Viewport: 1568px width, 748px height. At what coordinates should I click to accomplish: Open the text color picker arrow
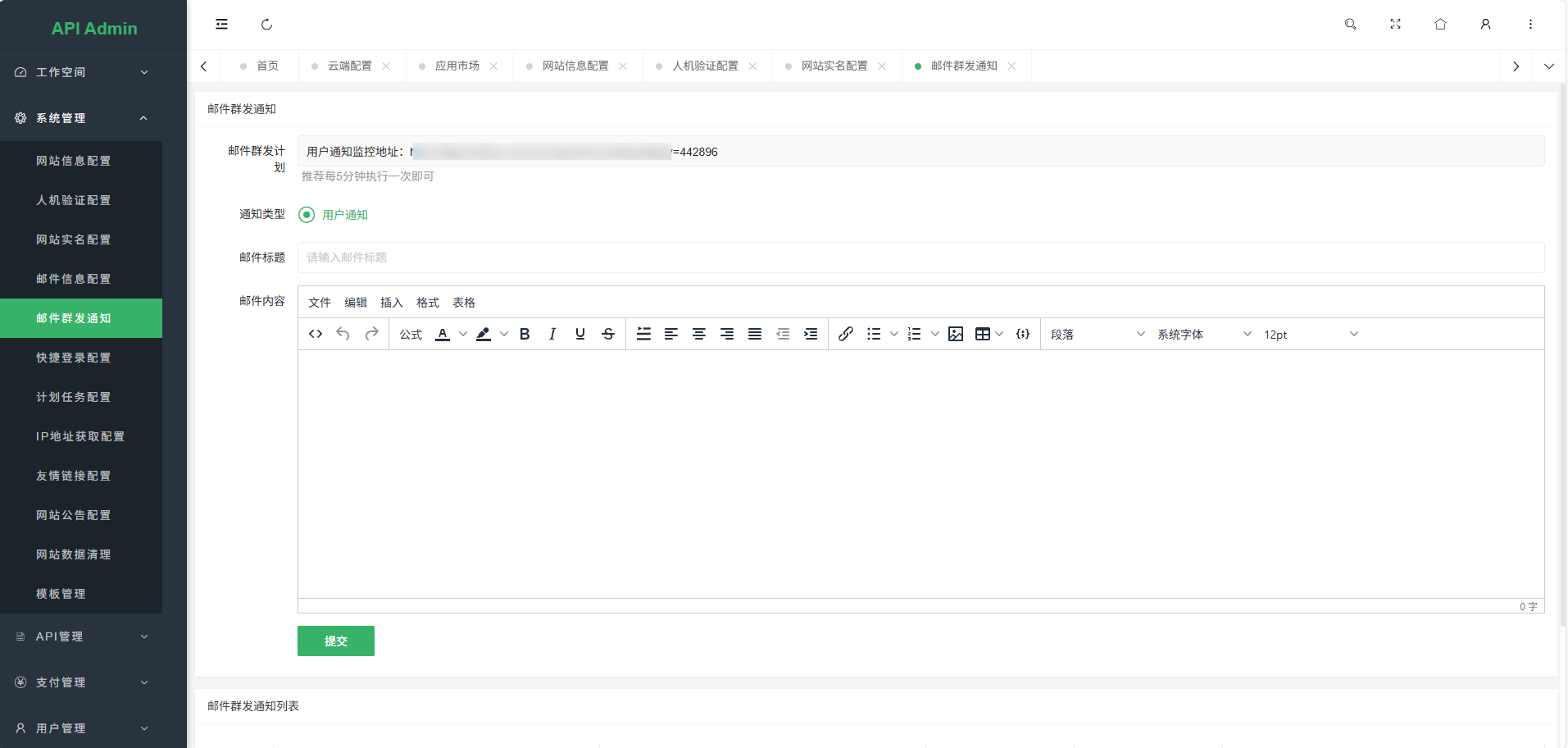463,334
